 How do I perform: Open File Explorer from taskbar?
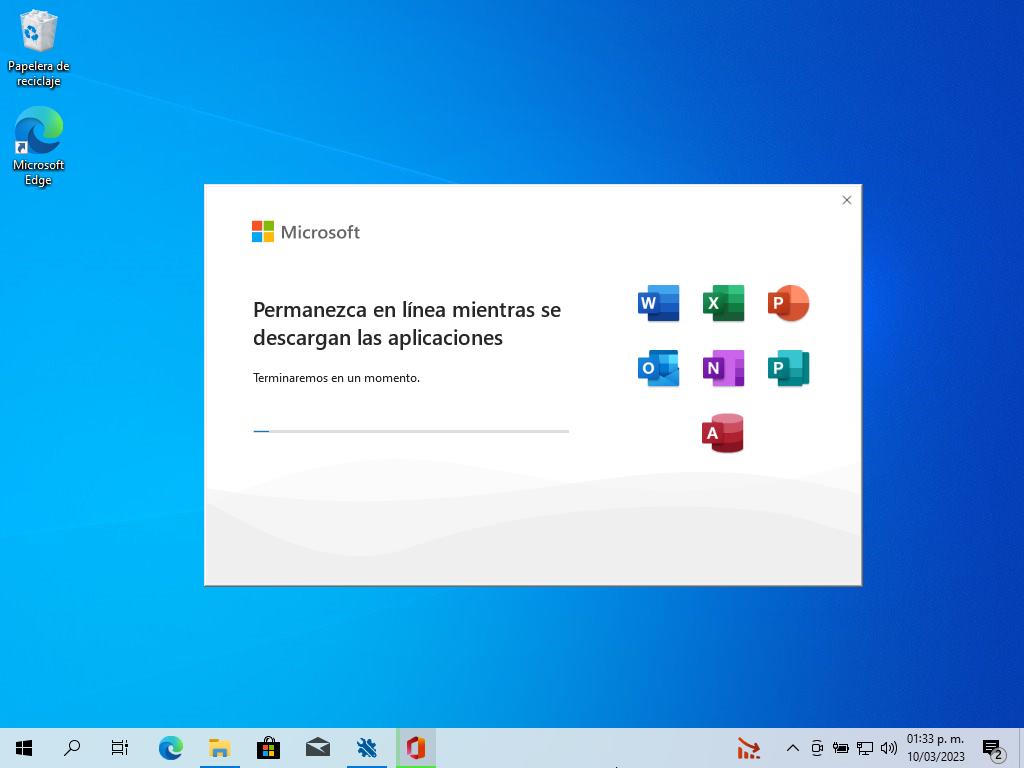pos(219,748)
